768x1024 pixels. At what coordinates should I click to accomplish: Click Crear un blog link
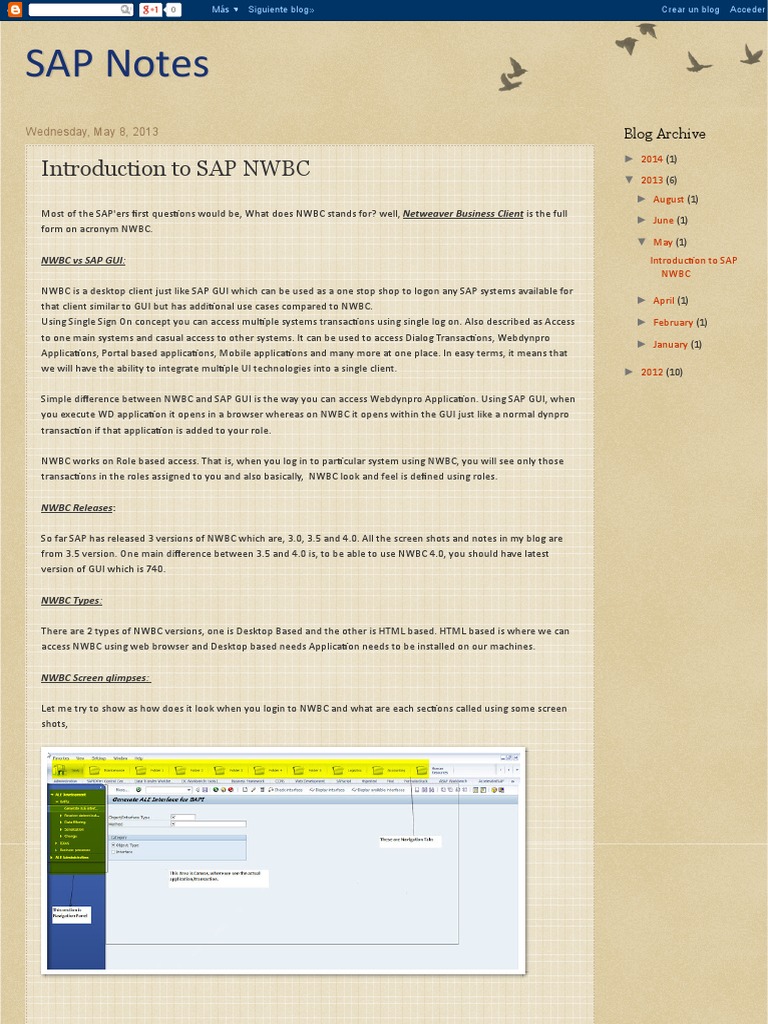click(690, 10)
